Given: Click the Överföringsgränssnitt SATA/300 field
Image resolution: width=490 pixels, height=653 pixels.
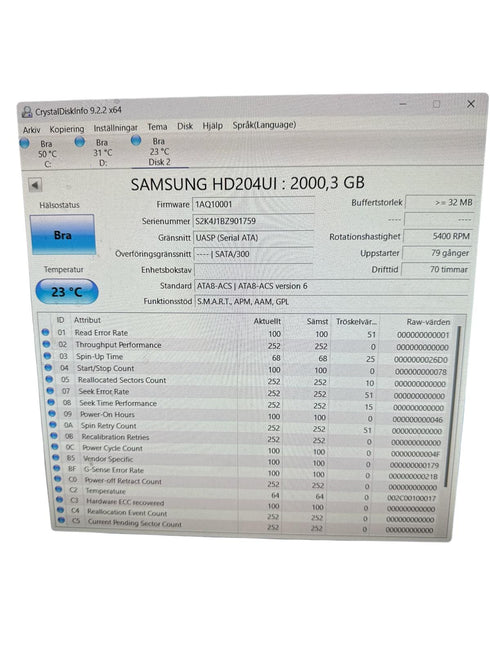Looking at the screenshot, I should click(253, 254).
